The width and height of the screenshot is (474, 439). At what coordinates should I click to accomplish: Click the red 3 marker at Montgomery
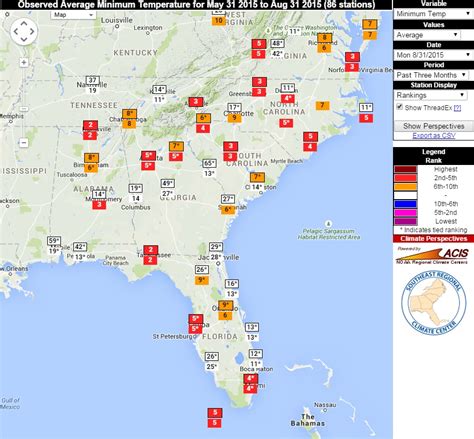point(99,204)
